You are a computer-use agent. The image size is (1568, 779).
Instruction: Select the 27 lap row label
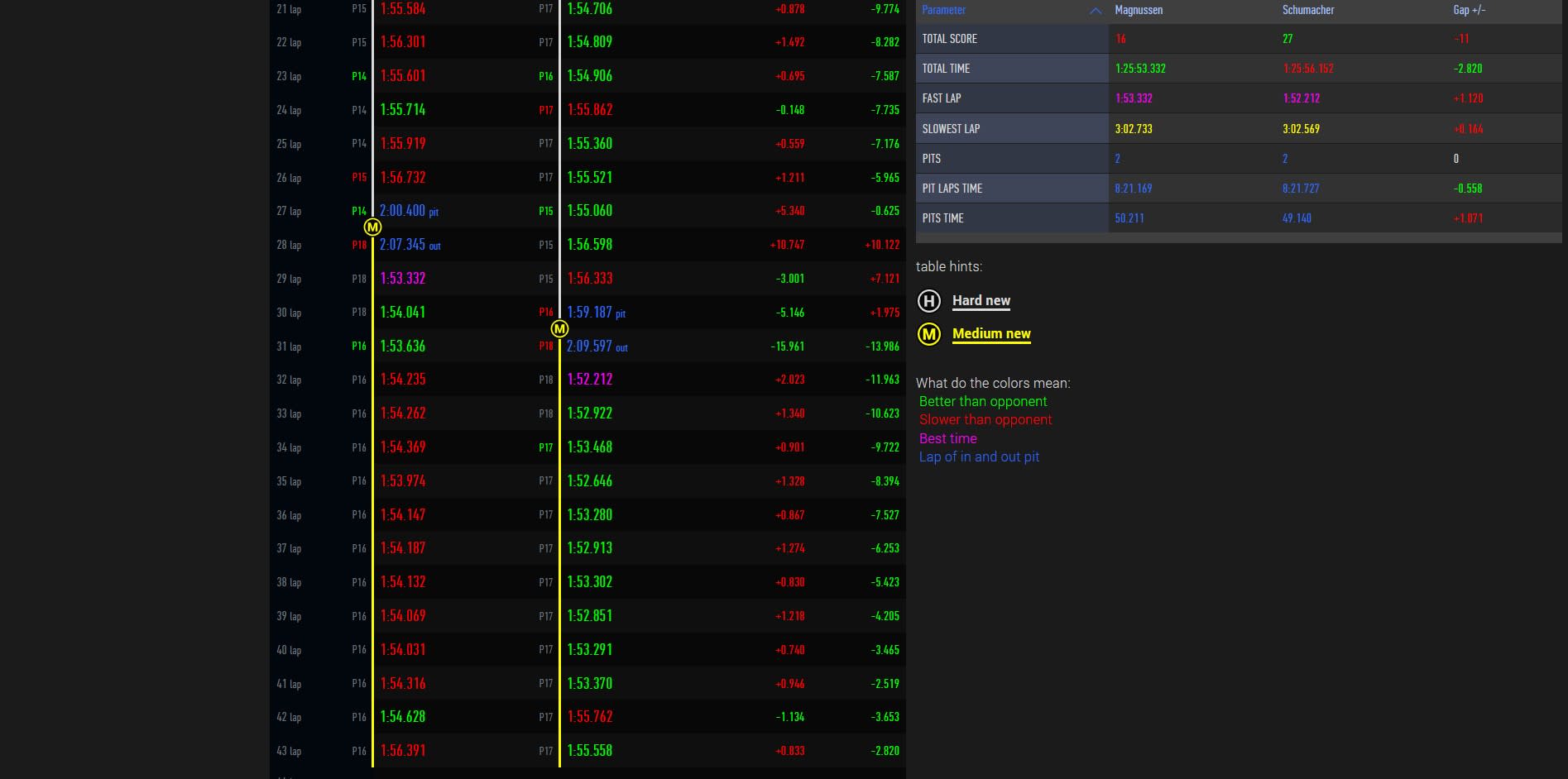coord(289,212)
